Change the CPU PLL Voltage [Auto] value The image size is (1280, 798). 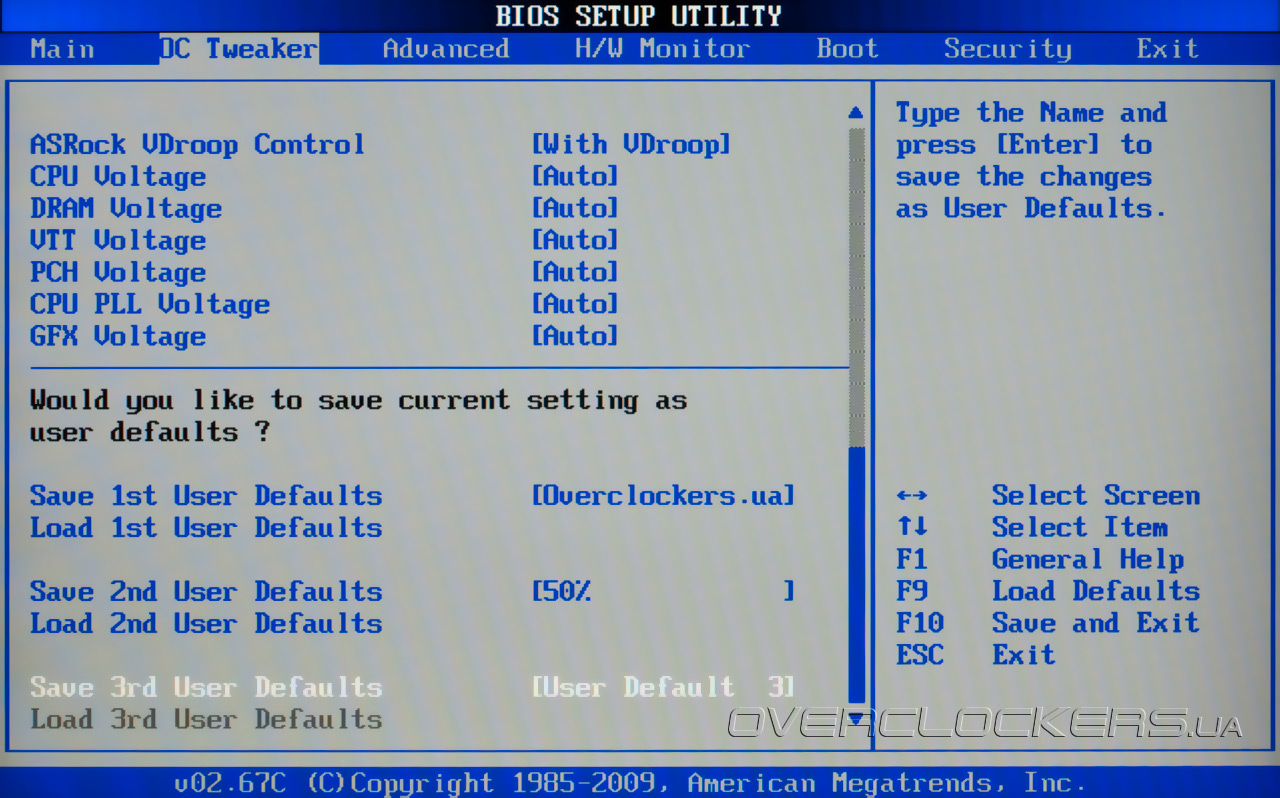click(x=575, y=304)
